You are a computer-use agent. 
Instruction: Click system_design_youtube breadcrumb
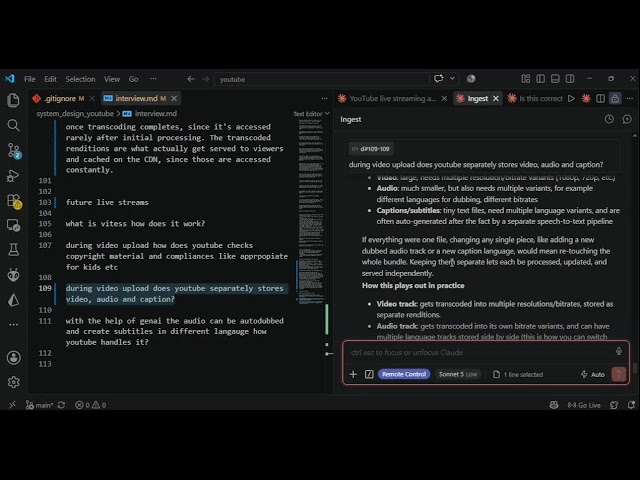pos(75,113)
